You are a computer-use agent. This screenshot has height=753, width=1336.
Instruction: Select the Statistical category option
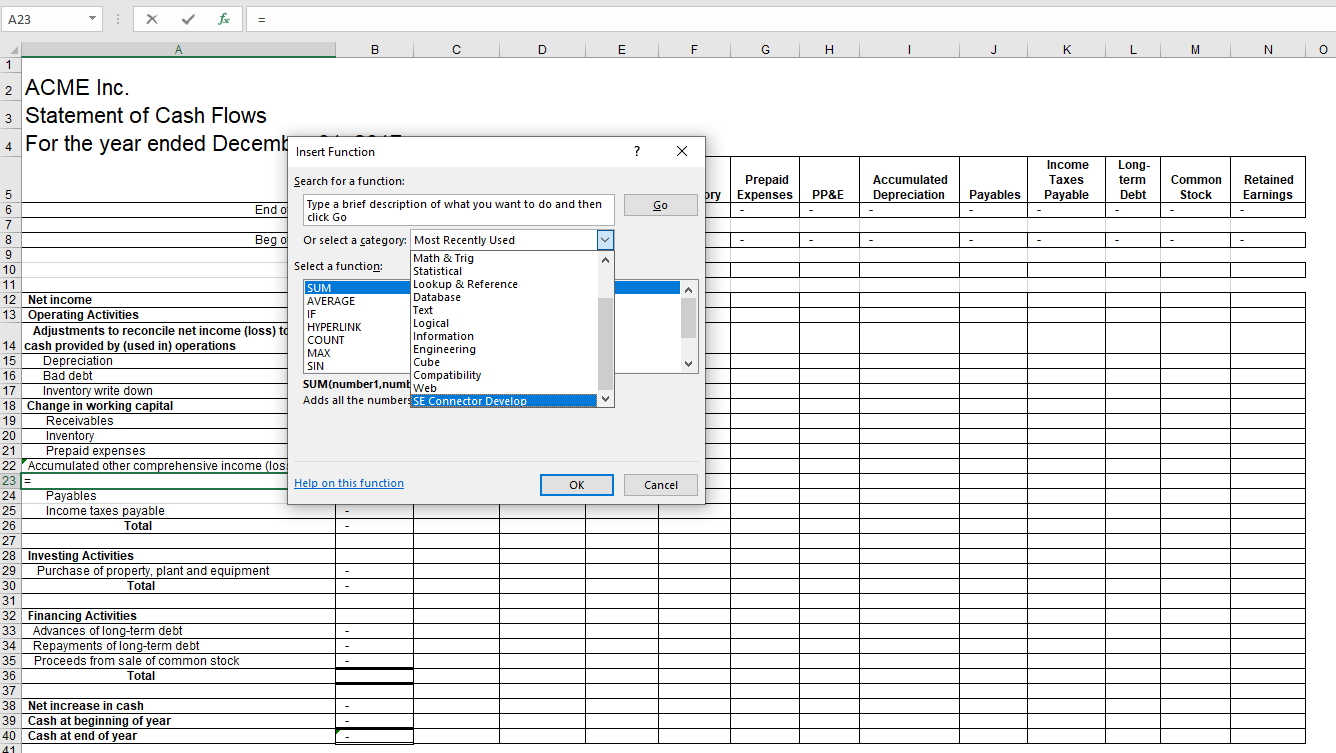tap(437, 271)
